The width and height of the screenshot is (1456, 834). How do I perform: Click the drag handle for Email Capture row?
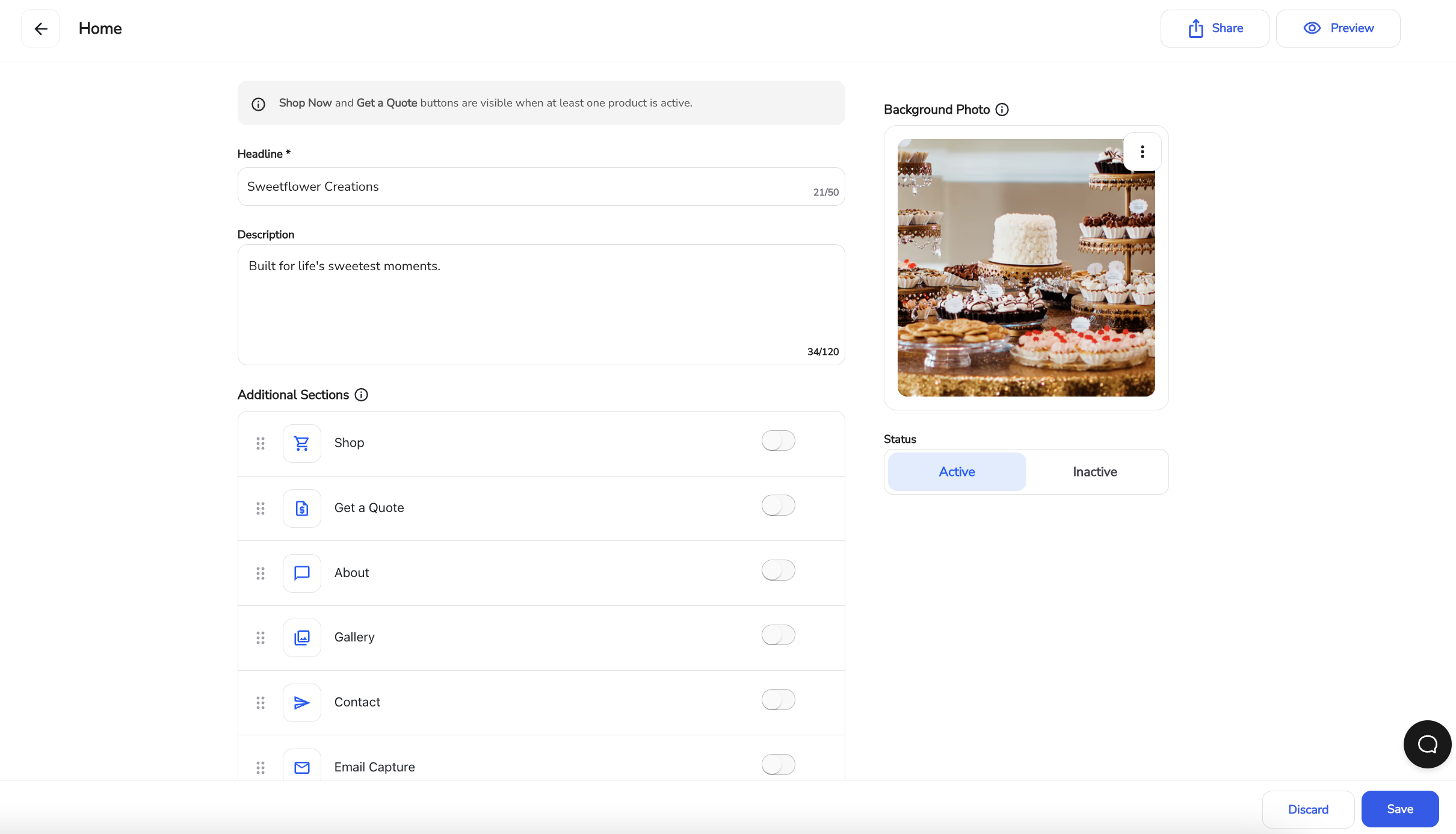coord(261,767)
